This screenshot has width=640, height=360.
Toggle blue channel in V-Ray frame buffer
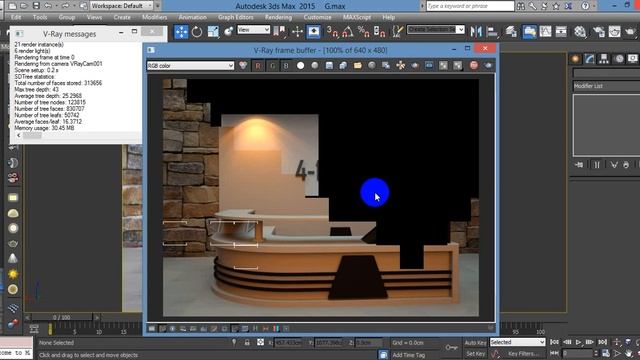point(286,65)
